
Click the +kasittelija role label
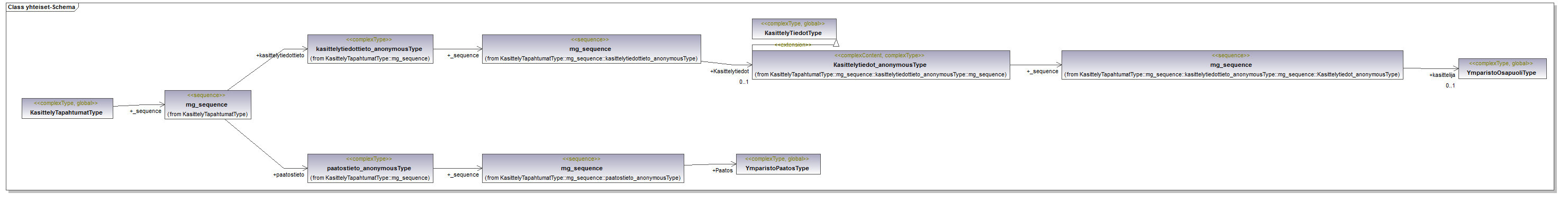coord(1442,75)
